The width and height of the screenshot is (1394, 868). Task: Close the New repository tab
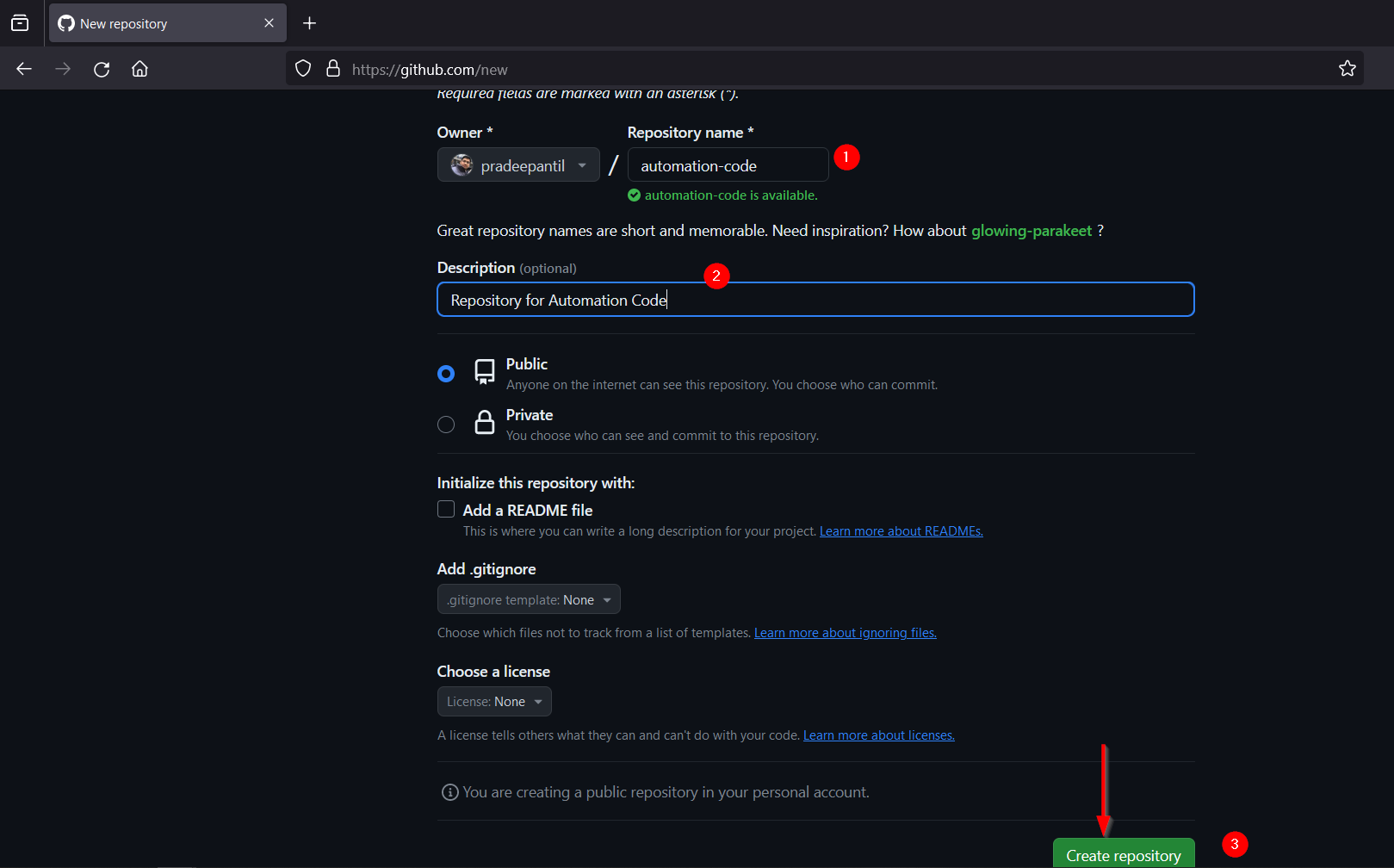[269, 23]
